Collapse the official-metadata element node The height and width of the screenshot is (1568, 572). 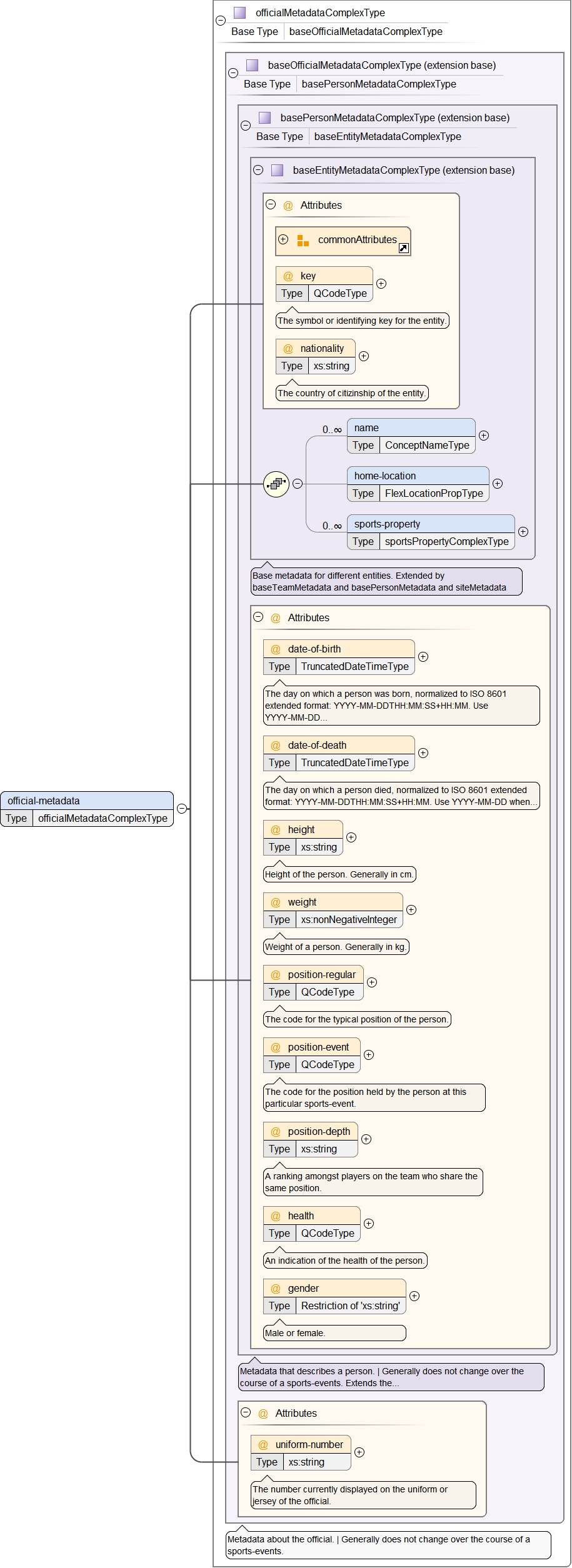[182, 809]
